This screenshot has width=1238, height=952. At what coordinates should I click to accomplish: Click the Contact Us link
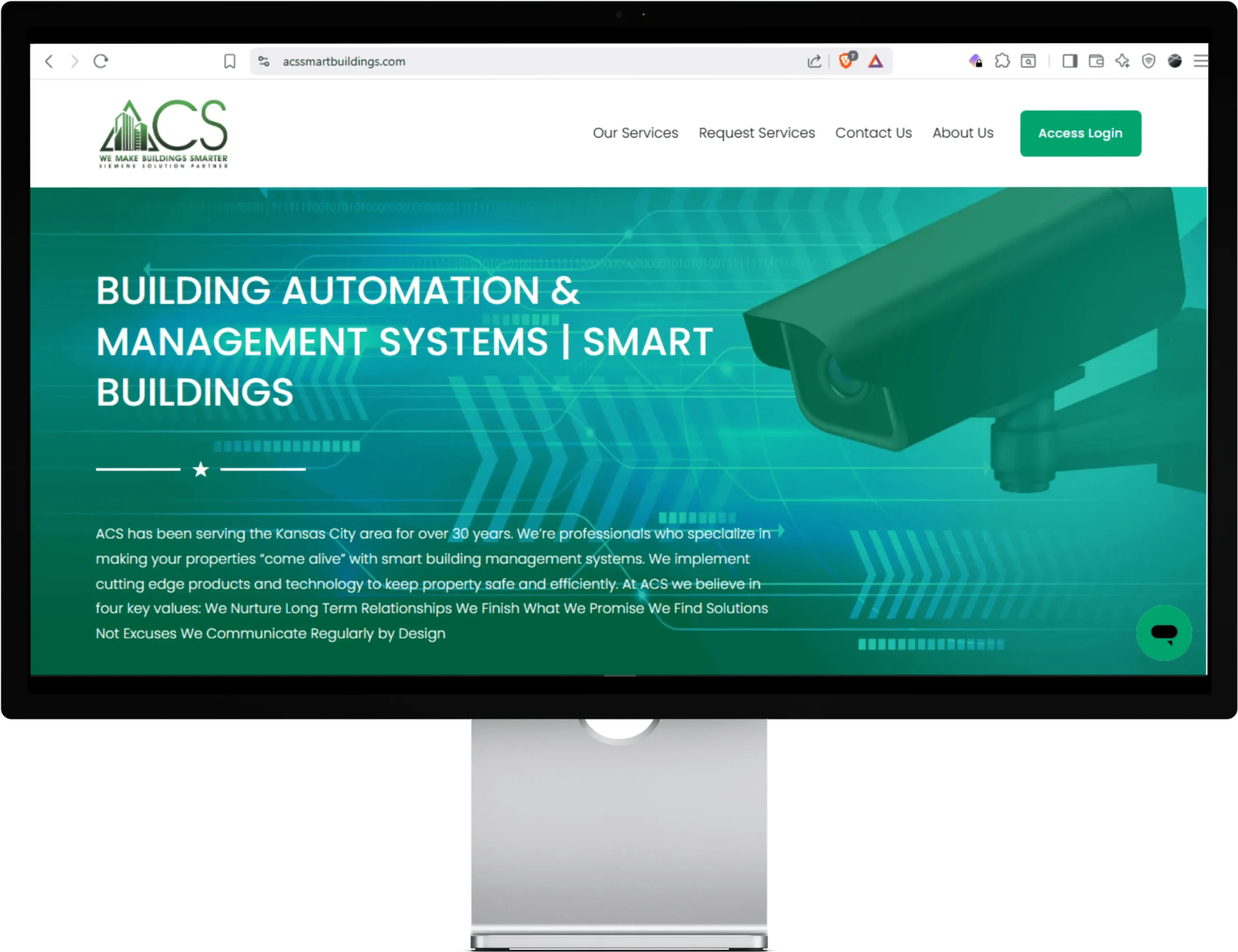pyautogui.click(x=873, y=132)
